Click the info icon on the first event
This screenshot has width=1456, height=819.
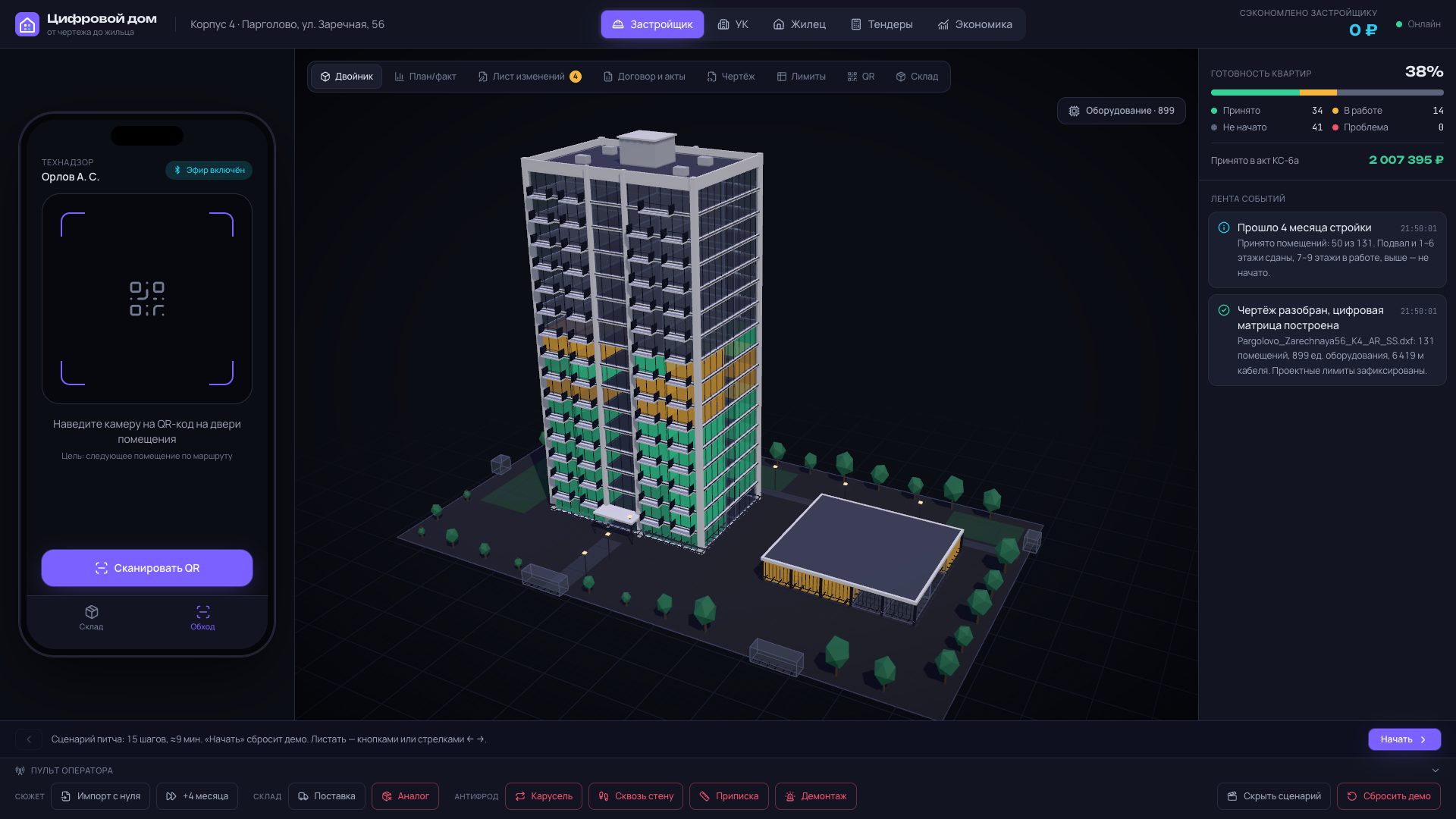click(1224, 227)
